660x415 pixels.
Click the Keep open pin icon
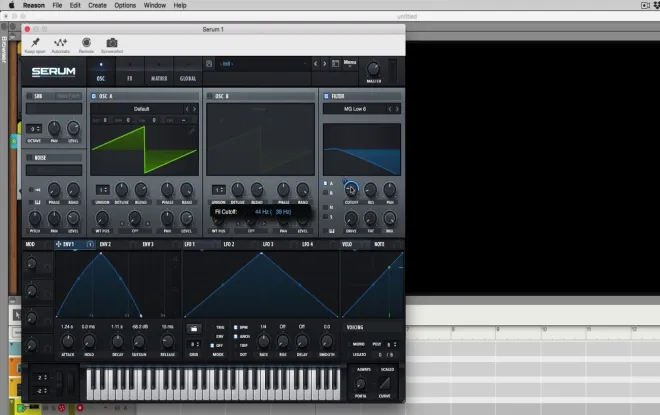[35, 43]
